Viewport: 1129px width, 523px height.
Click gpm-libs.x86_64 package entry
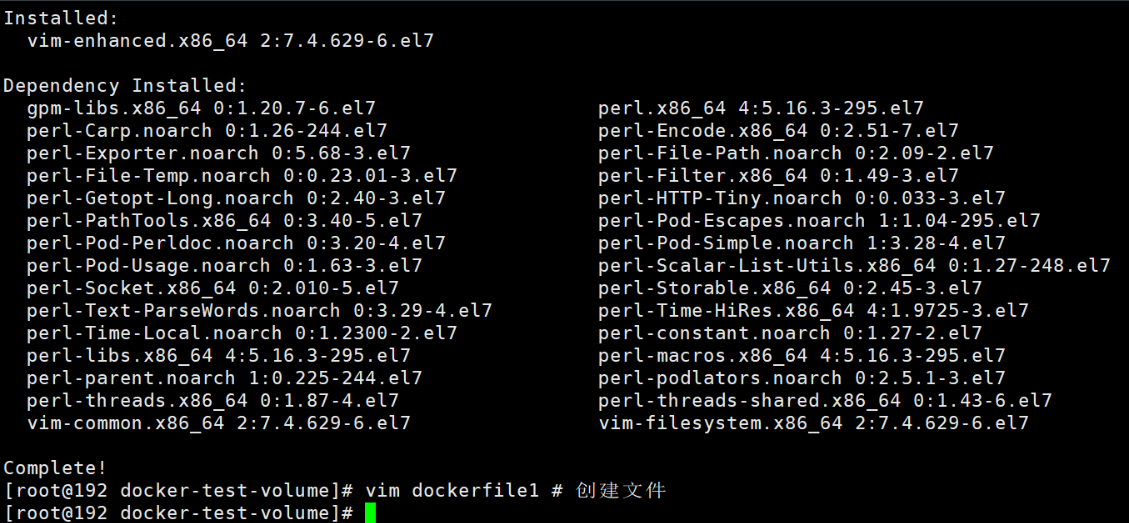(x=201, y=108)
